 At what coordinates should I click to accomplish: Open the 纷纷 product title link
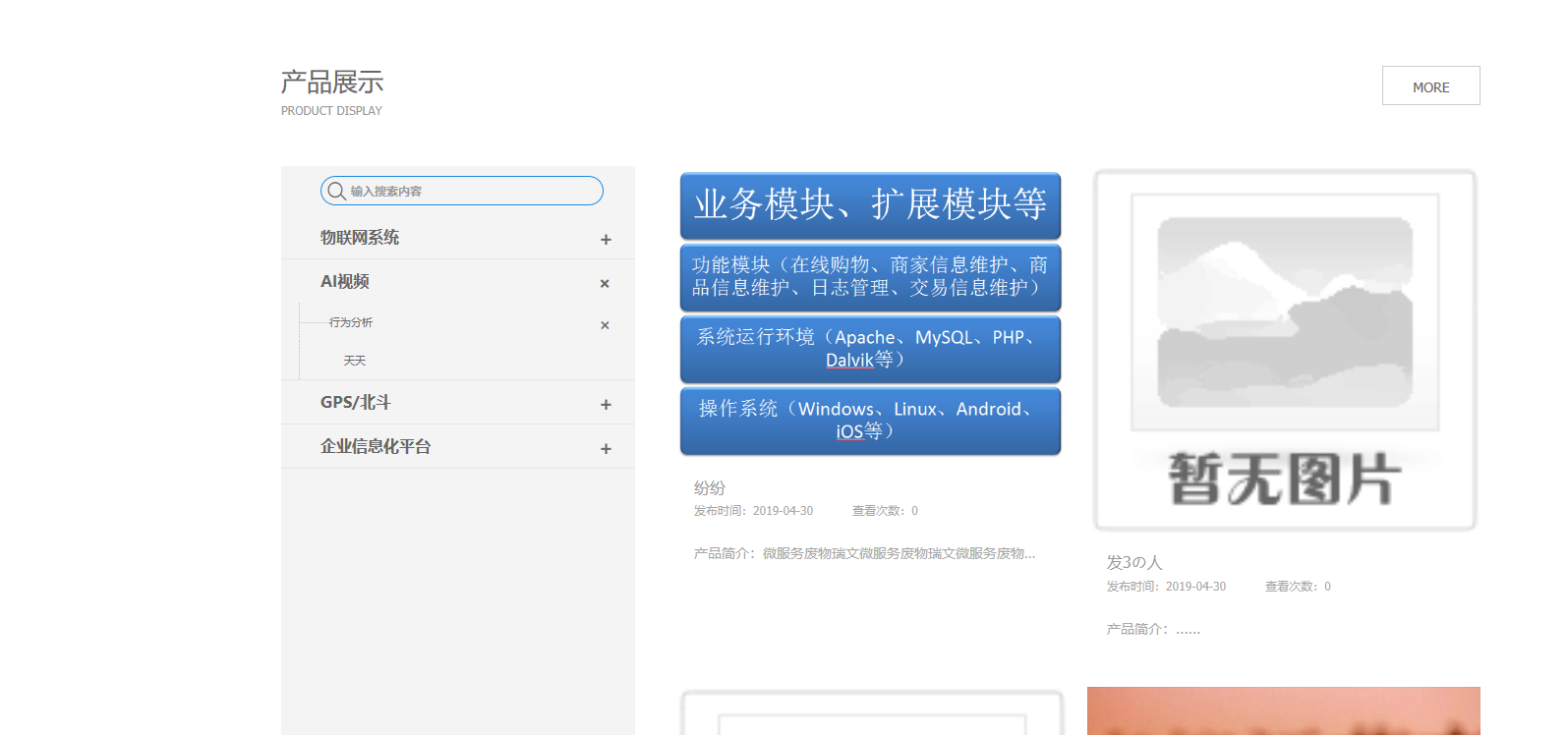pos(710,488)
